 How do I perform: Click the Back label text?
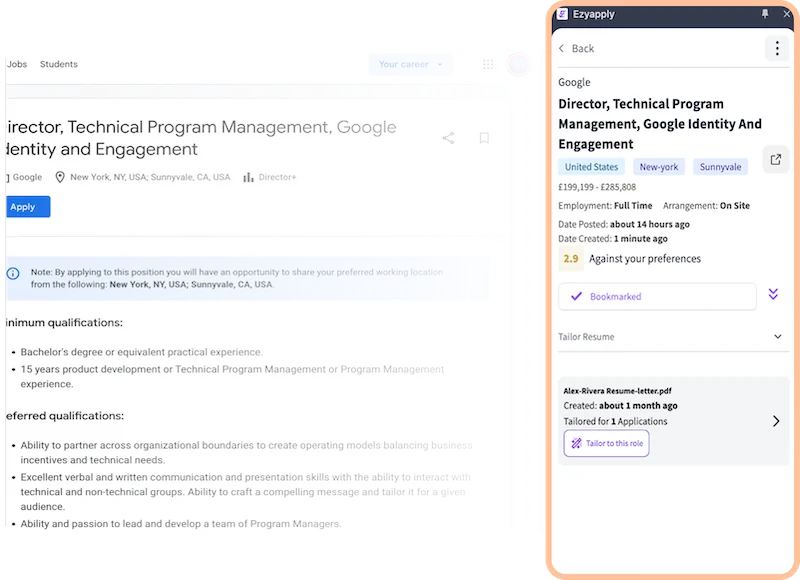point(583,48)
